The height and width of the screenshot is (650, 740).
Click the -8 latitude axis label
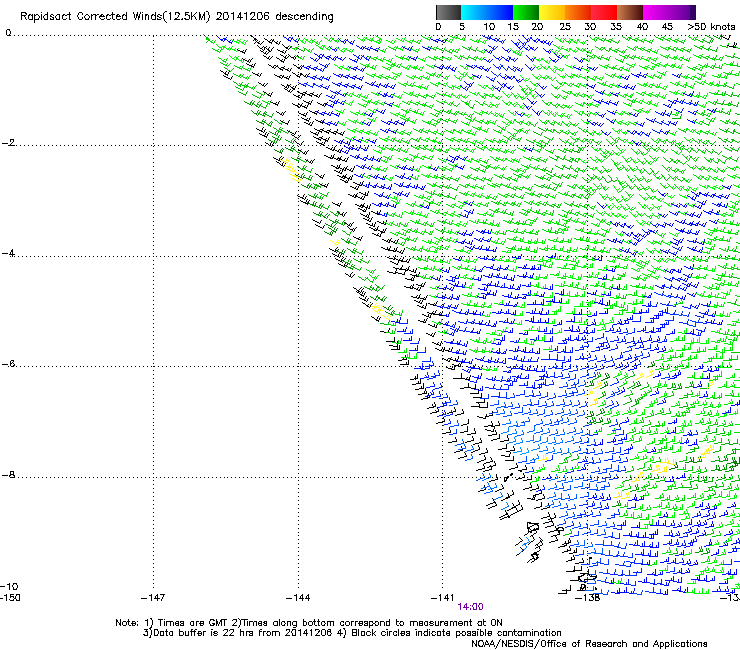tap(8, 475)
